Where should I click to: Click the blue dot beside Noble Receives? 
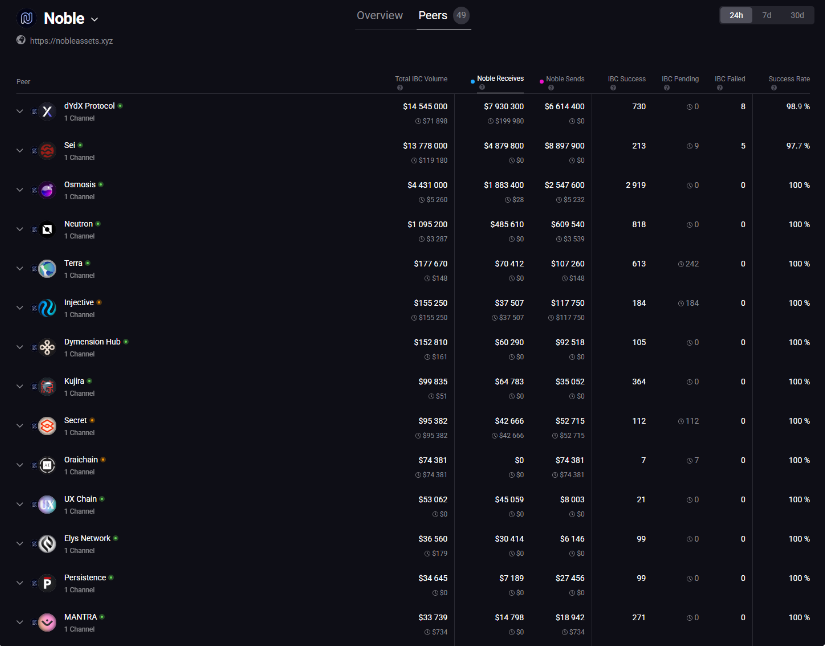pos(472,82)
